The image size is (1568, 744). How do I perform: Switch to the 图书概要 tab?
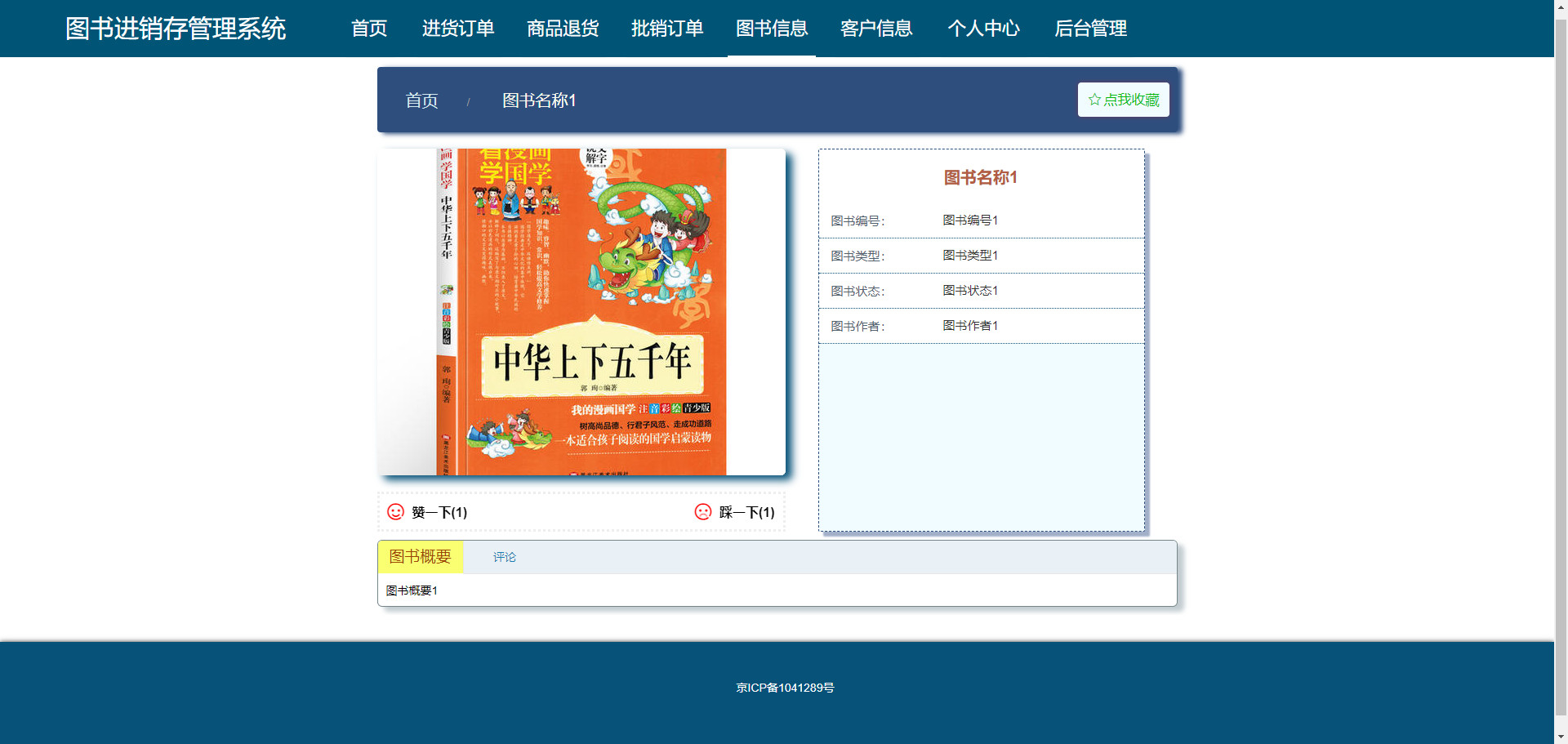[421, 557]
